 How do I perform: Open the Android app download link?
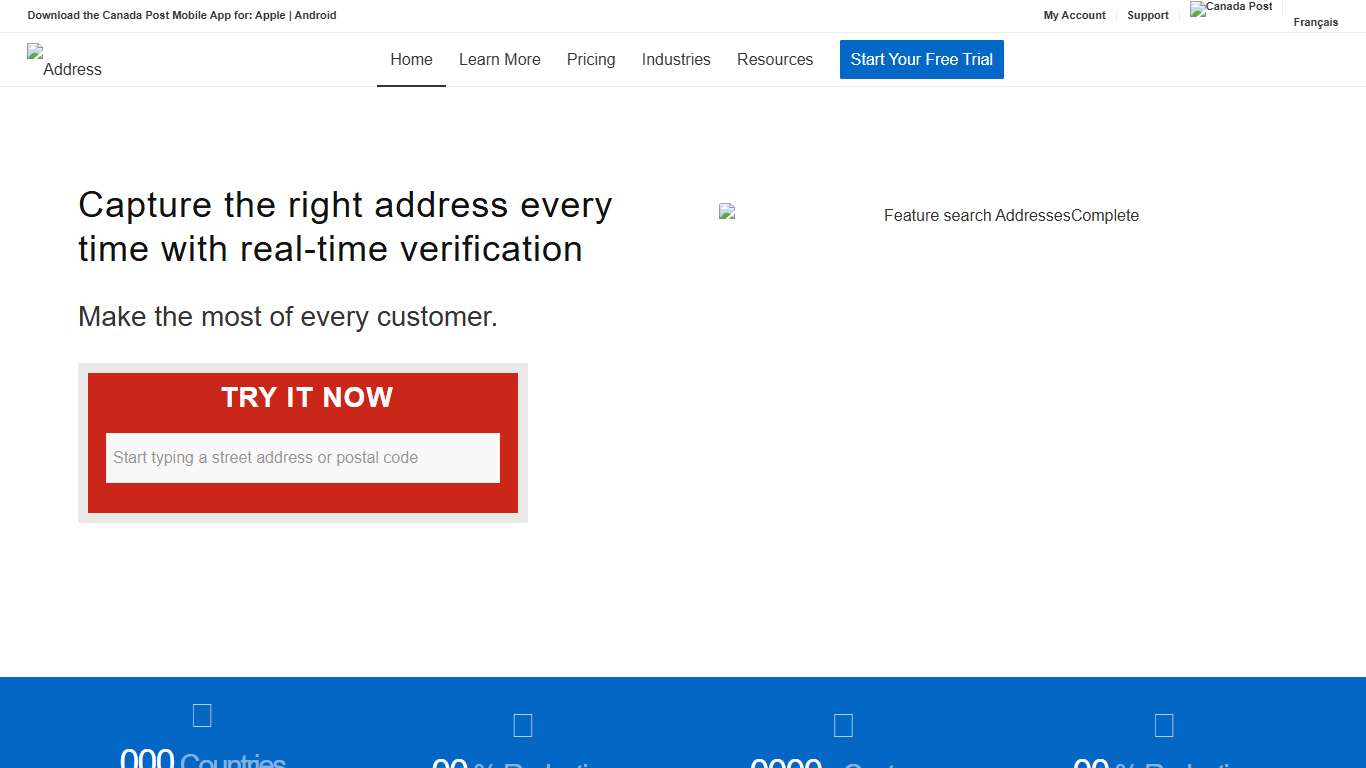317,15
